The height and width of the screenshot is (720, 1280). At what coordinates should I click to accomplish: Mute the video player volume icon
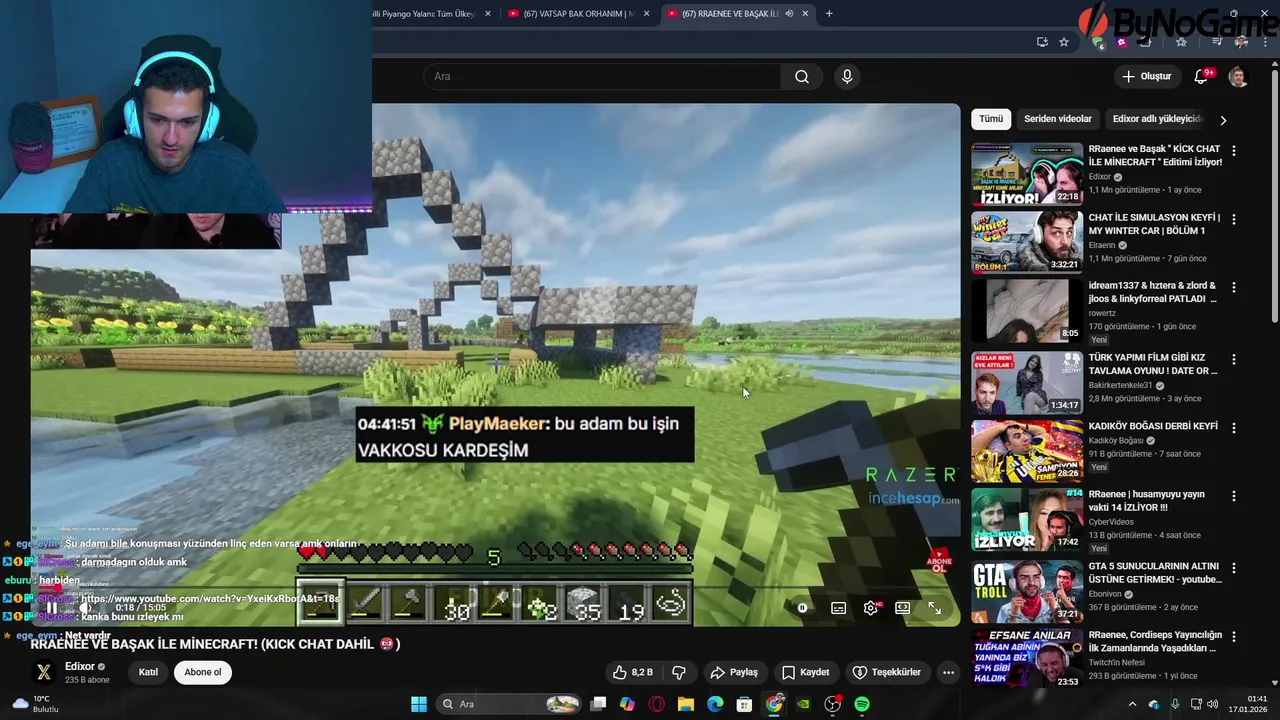click(x=86, y=608)
